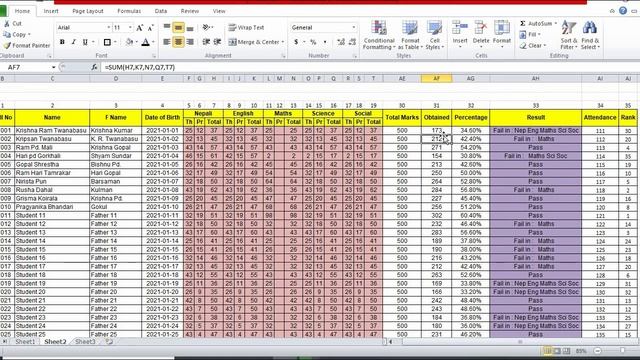
Task: Open the Data tab
Action: [x=161, y=11]
